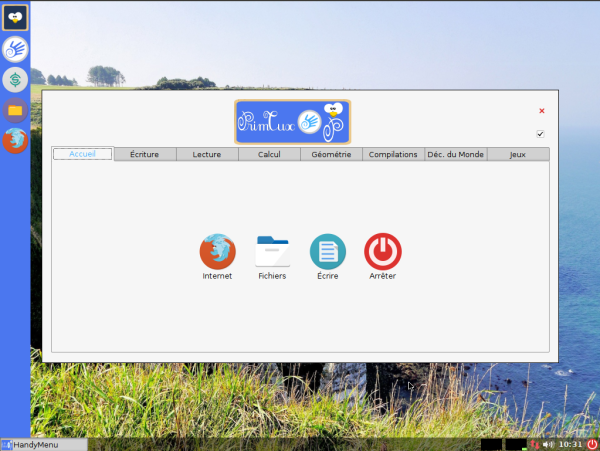Launch the Écrire text editor icon
The height and width of the screenshot is (451, 600).
click(328, 252)
